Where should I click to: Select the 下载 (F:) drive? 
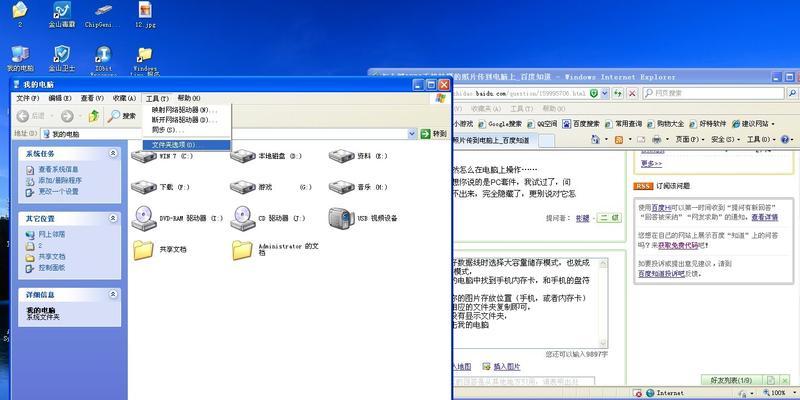point(160,187)
